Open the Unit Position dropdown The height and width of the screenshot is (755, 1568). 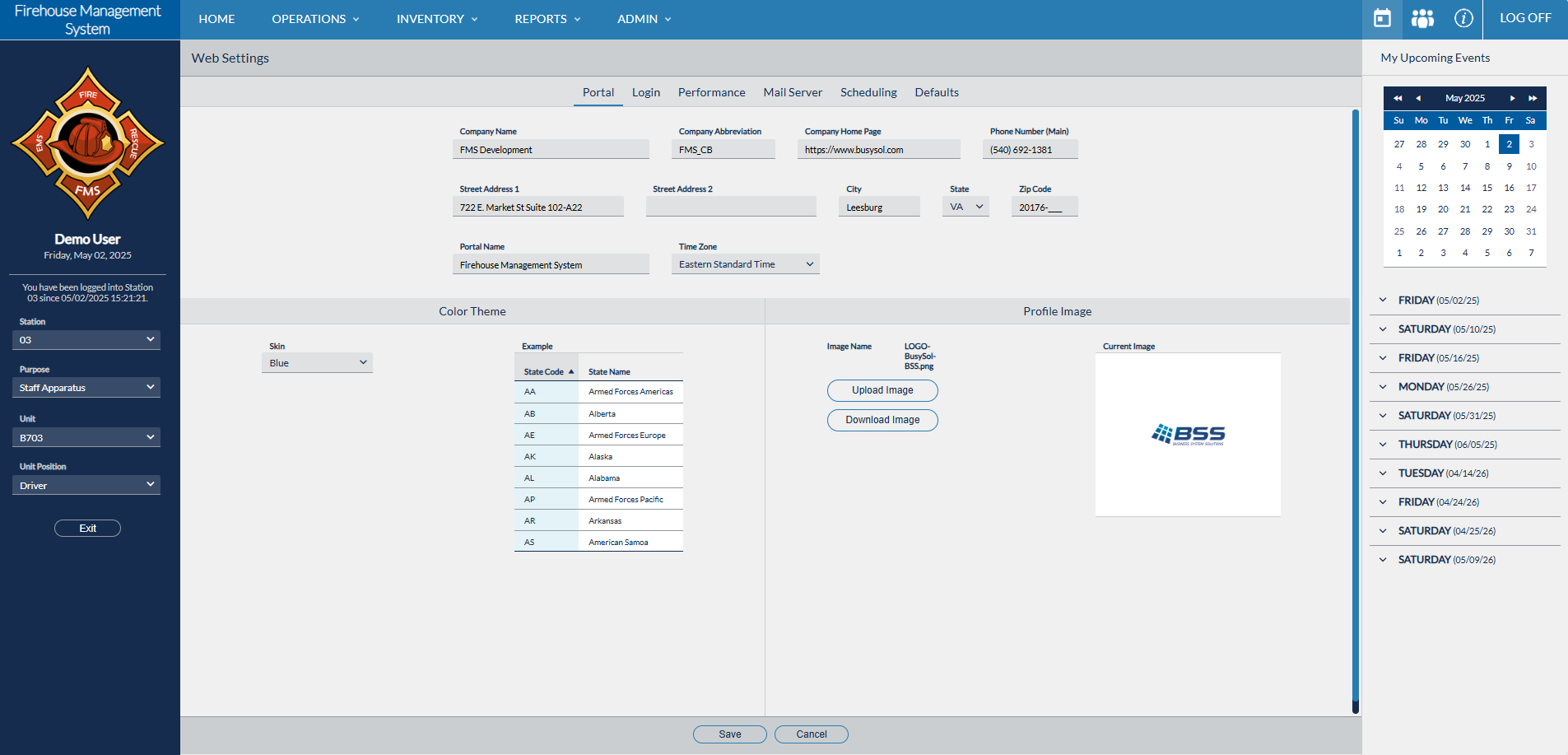coord(86,486)
